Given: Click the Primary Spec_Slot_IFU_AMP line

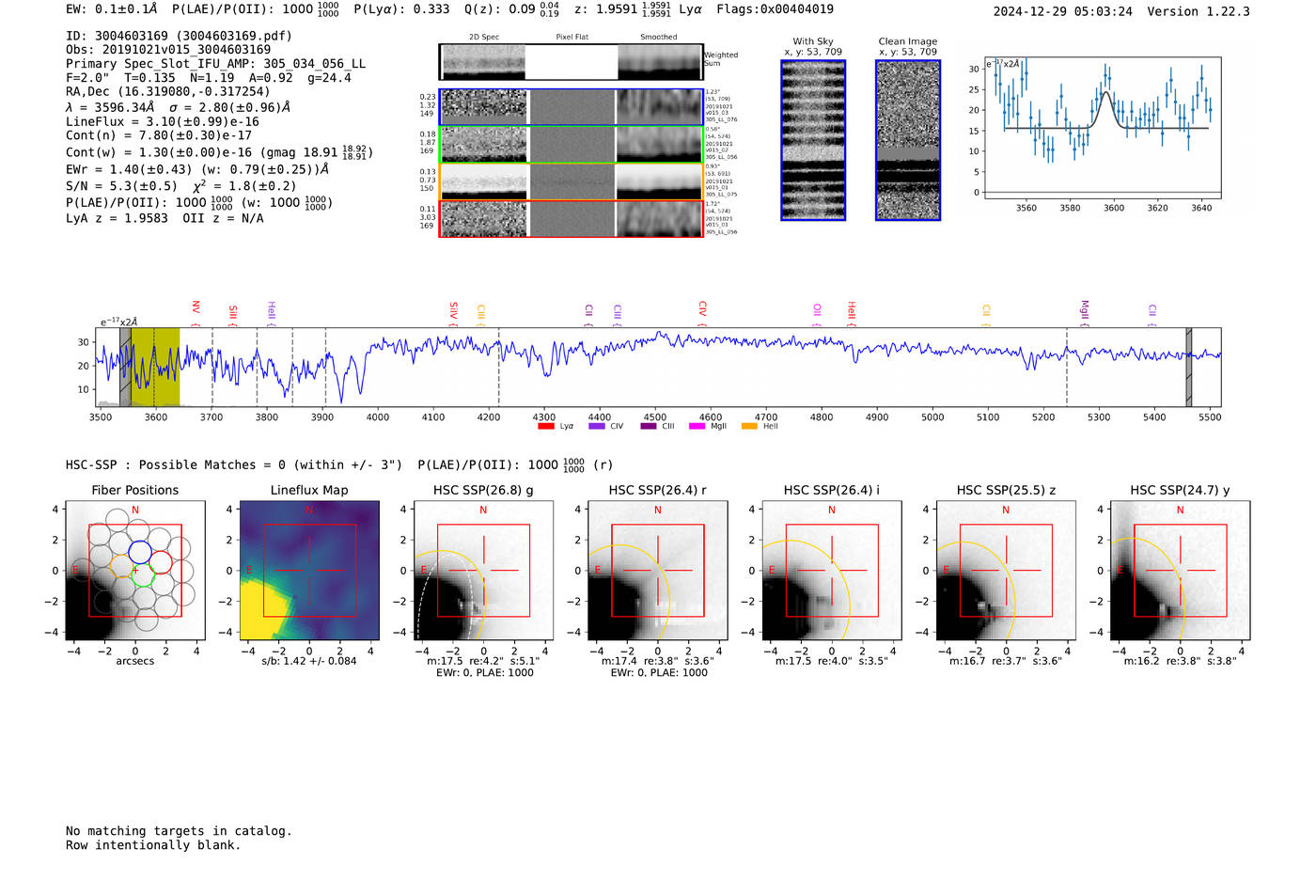Looking at the screenshot, I should (x=216, y=63).
